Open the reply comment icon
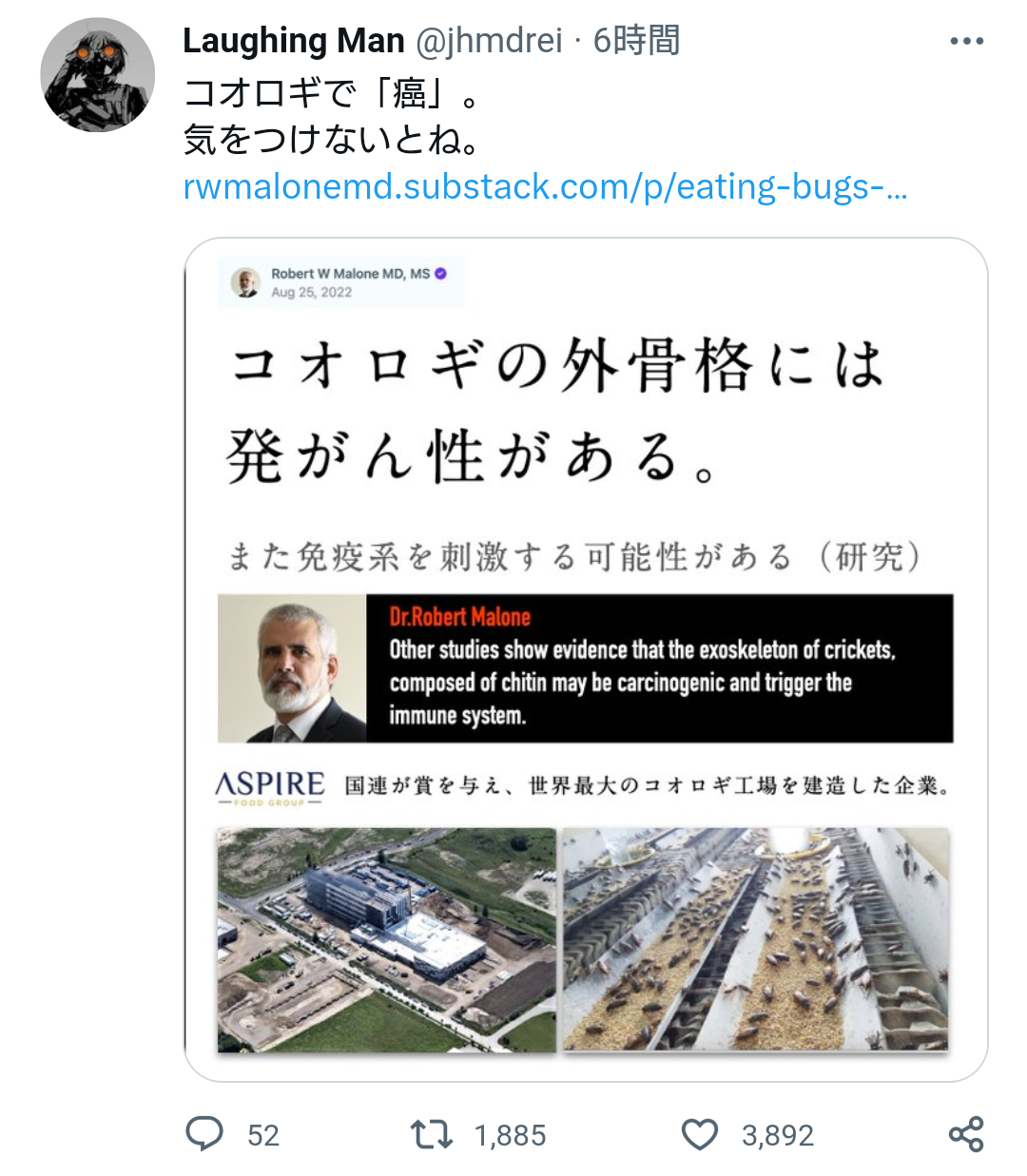The width and height of the screenshot is (1027, 1176). 204,1134
